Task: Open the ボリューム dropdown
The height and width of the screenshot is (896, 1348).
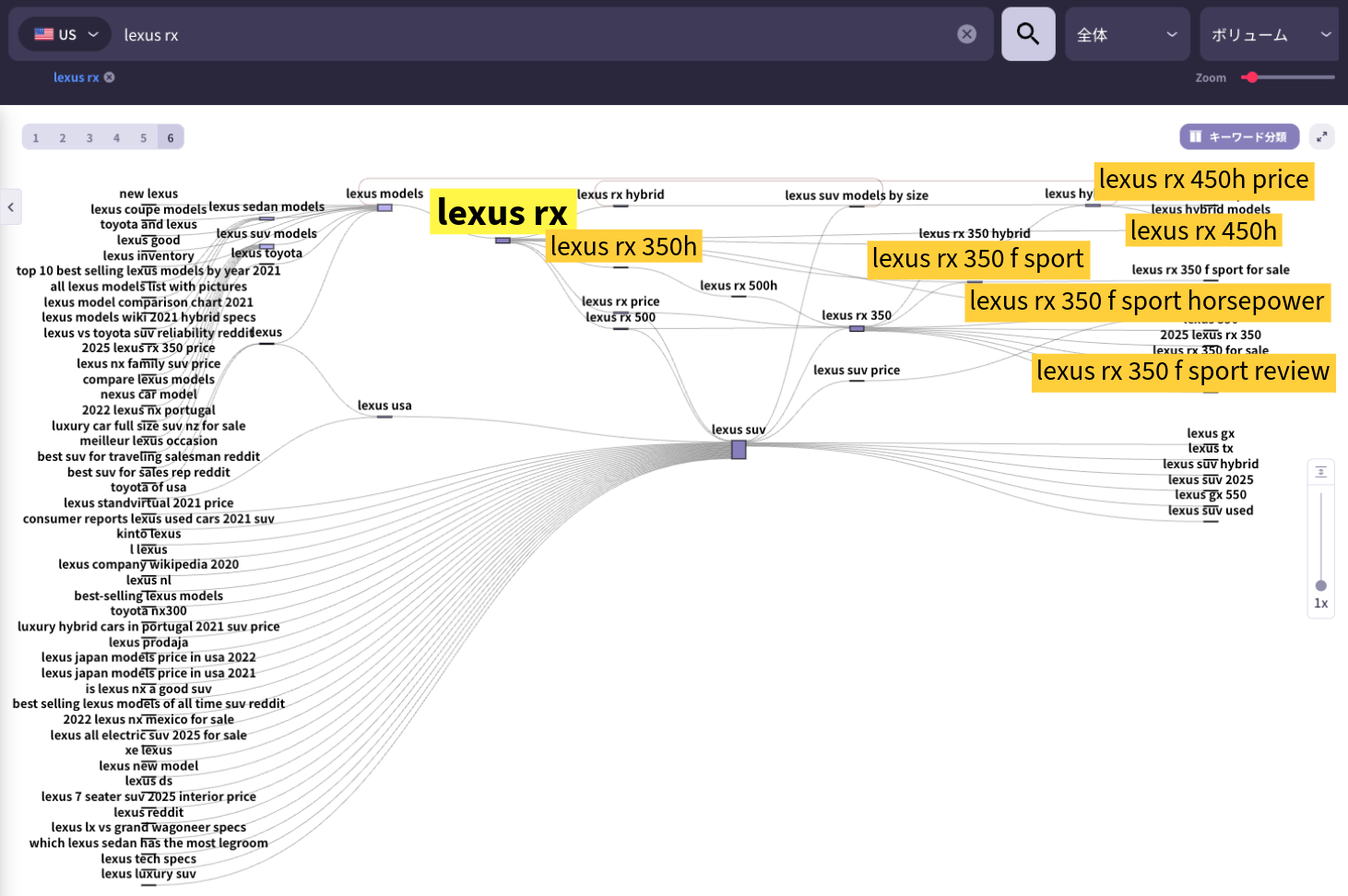Action: (1271, 35)
